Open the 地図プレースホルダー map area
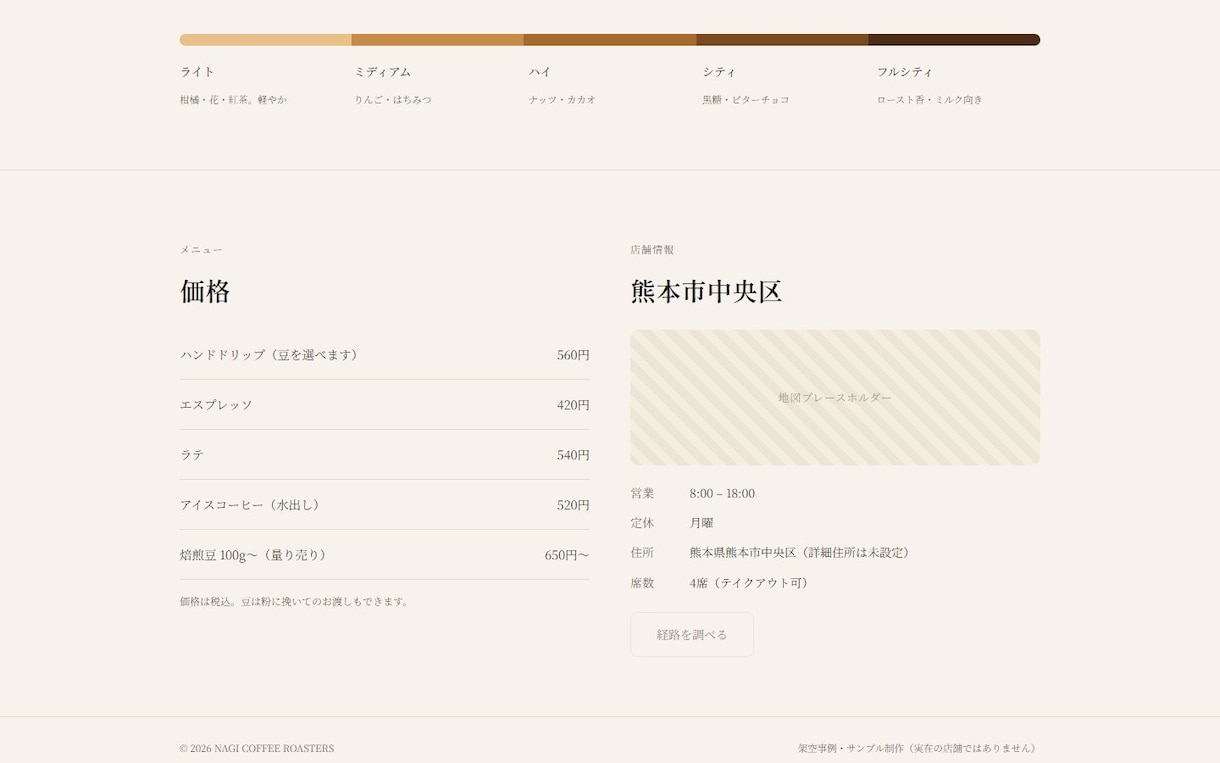This screenshot has height=763, width=1220. point(835,397)
